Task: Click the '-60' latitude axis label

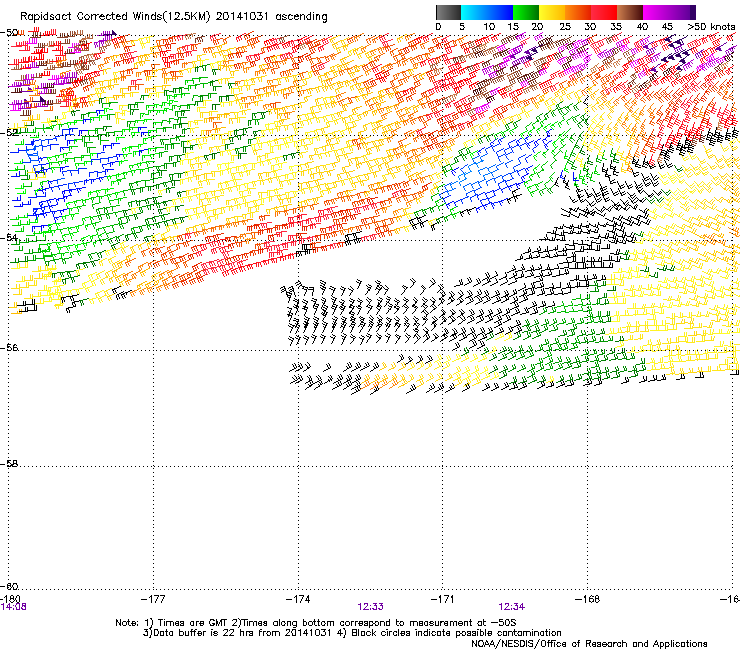Action: [9, 586]
